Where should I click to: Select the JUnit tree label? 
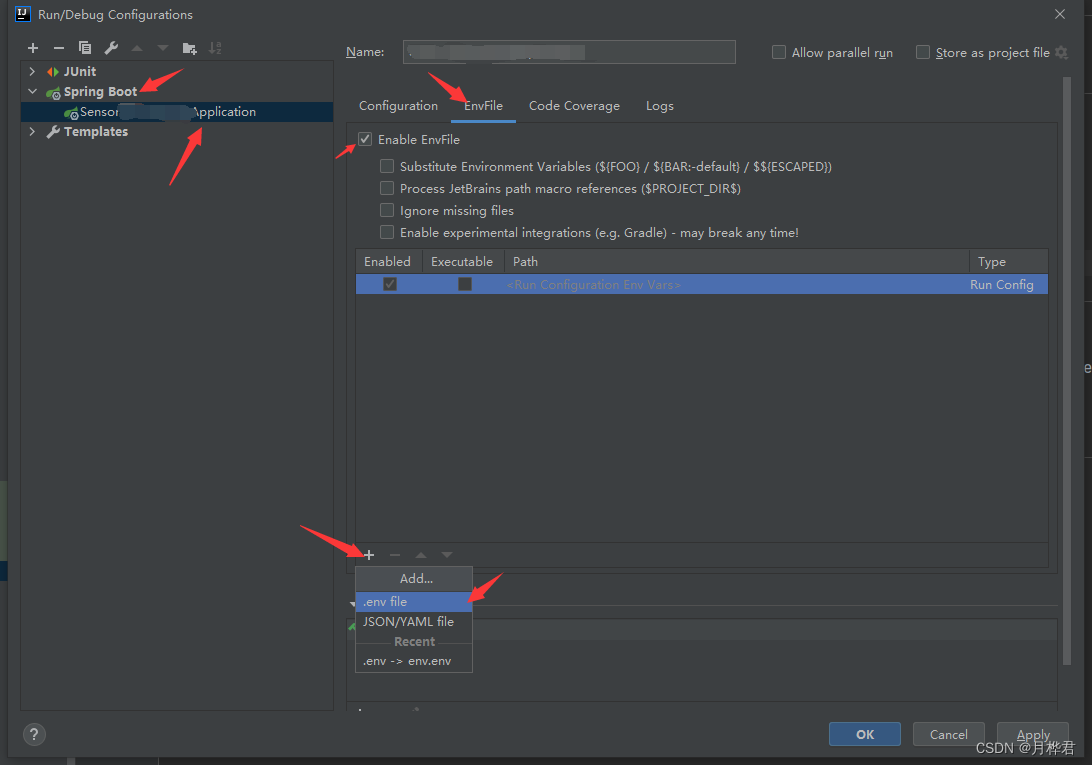pos(80,72)
